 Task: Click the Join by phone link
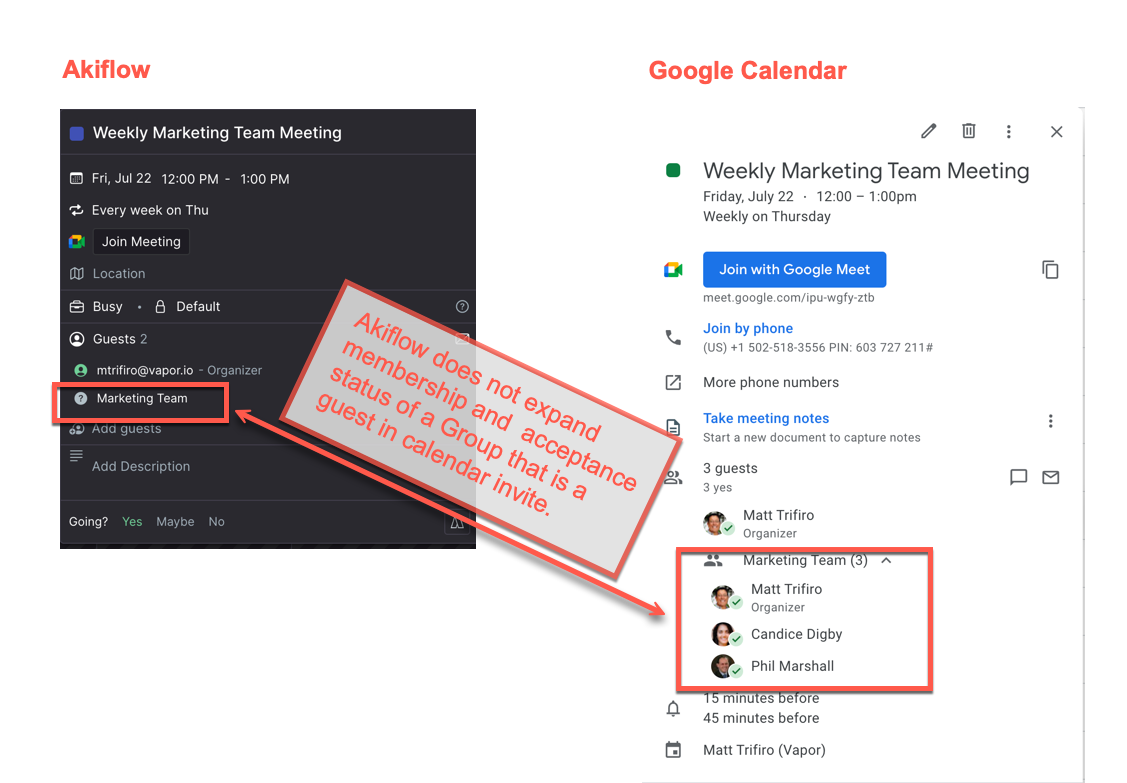pyautogui.click(x=748, y=329)
